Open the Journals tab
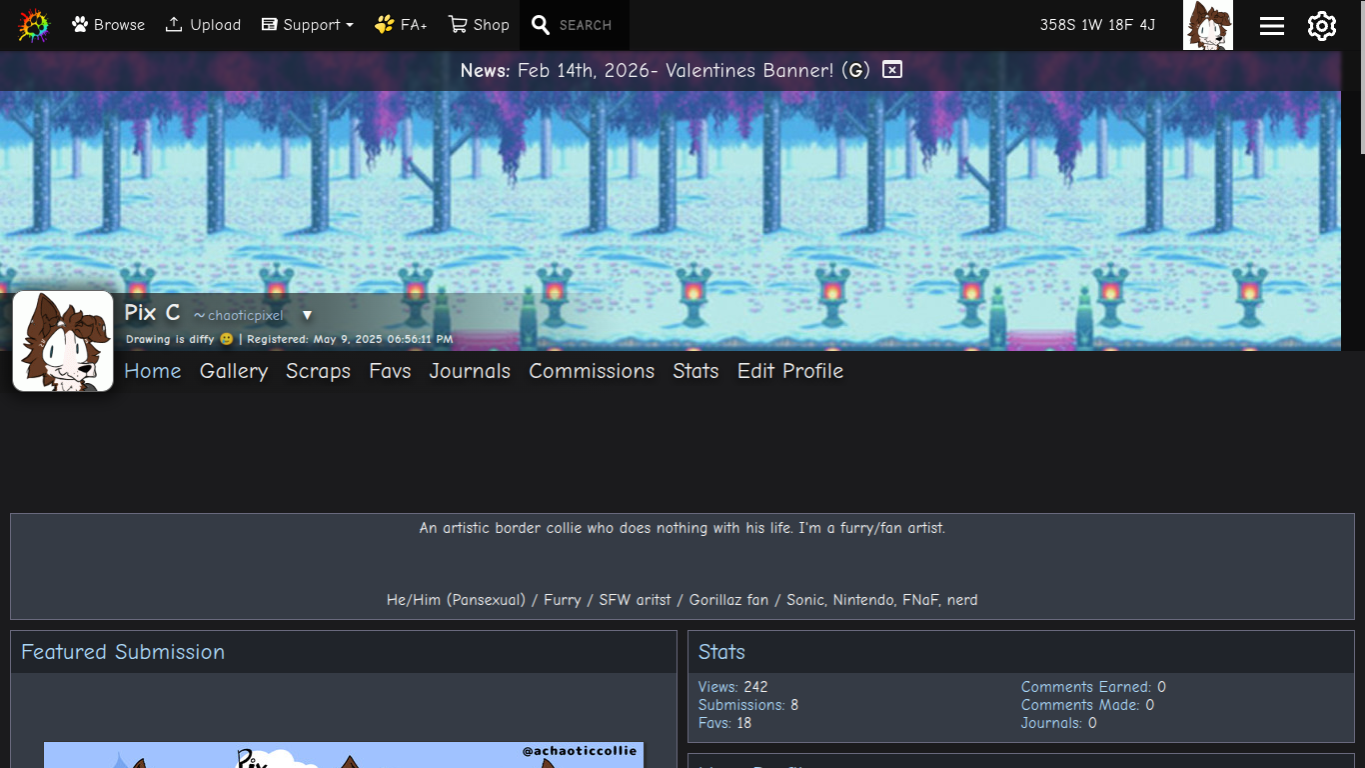This screenshot has width=1365, height=768. pyautogui.click(x=469, y=371)
